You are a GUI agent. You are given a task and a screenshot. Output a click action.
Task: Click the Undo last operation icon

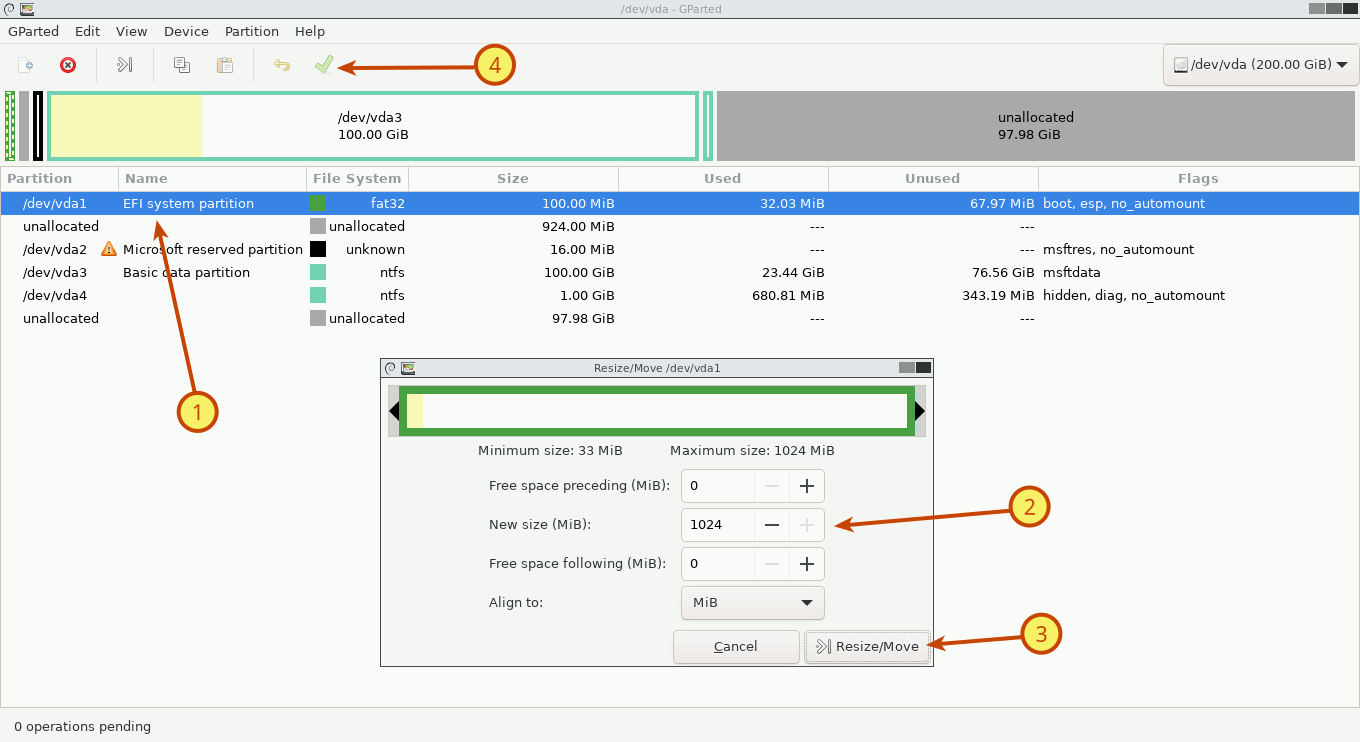[x=282, y=65]
